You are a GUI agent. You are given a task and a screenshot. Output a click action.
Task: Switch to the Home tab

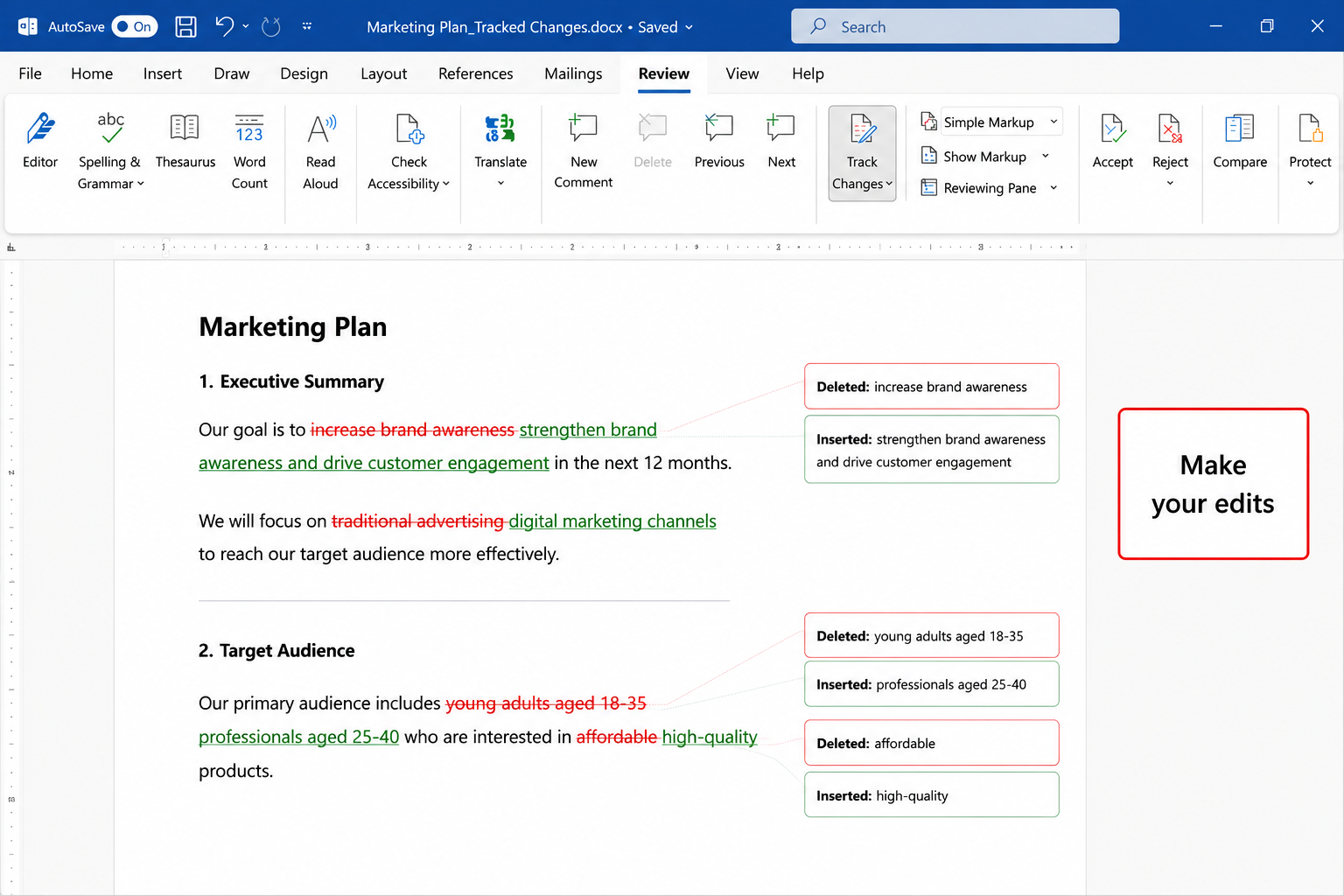click(92, 73)
